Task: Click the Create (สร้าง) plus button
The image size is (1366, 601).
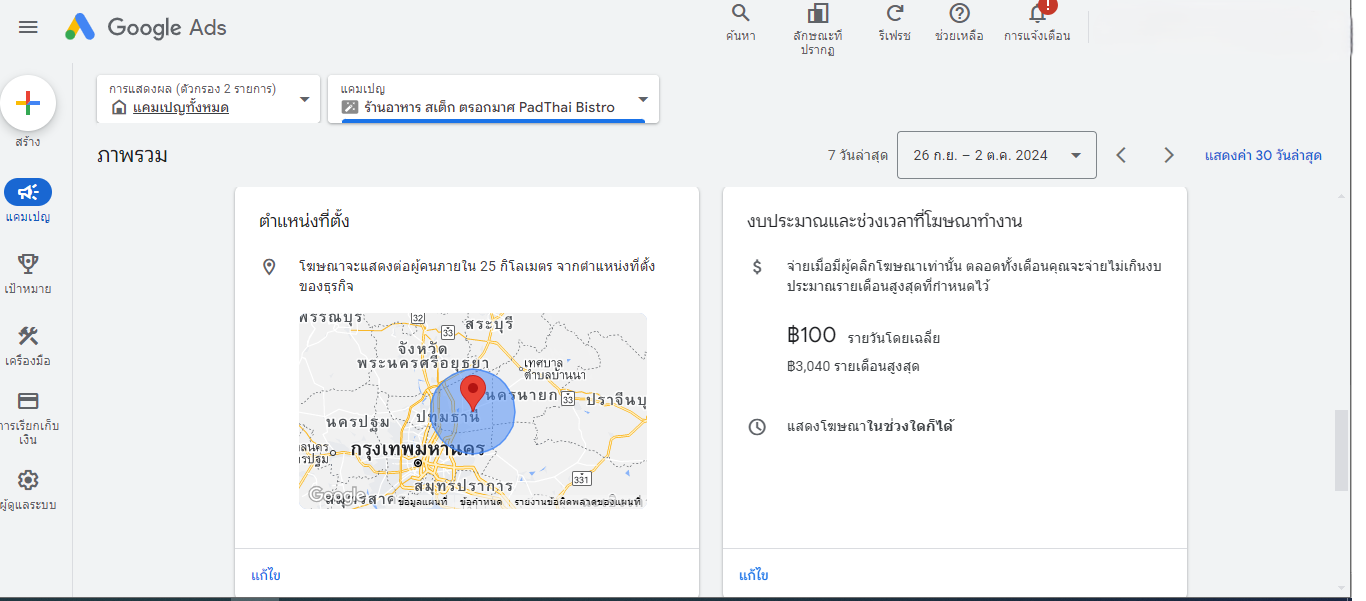Action: click(28, 103)
